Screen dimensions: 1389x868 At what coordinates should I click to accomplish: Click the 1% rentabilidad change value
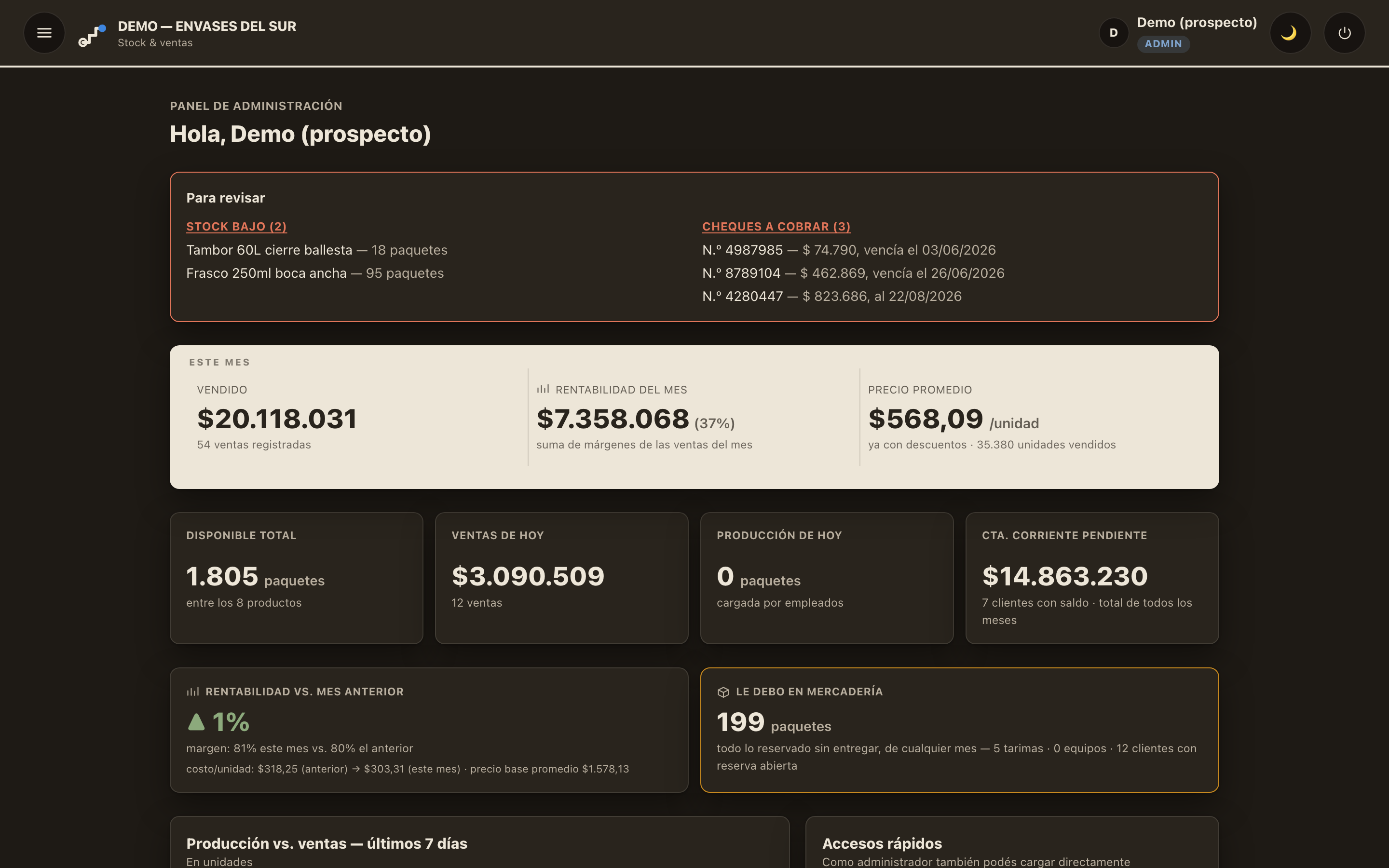click(x=231, y=722)
